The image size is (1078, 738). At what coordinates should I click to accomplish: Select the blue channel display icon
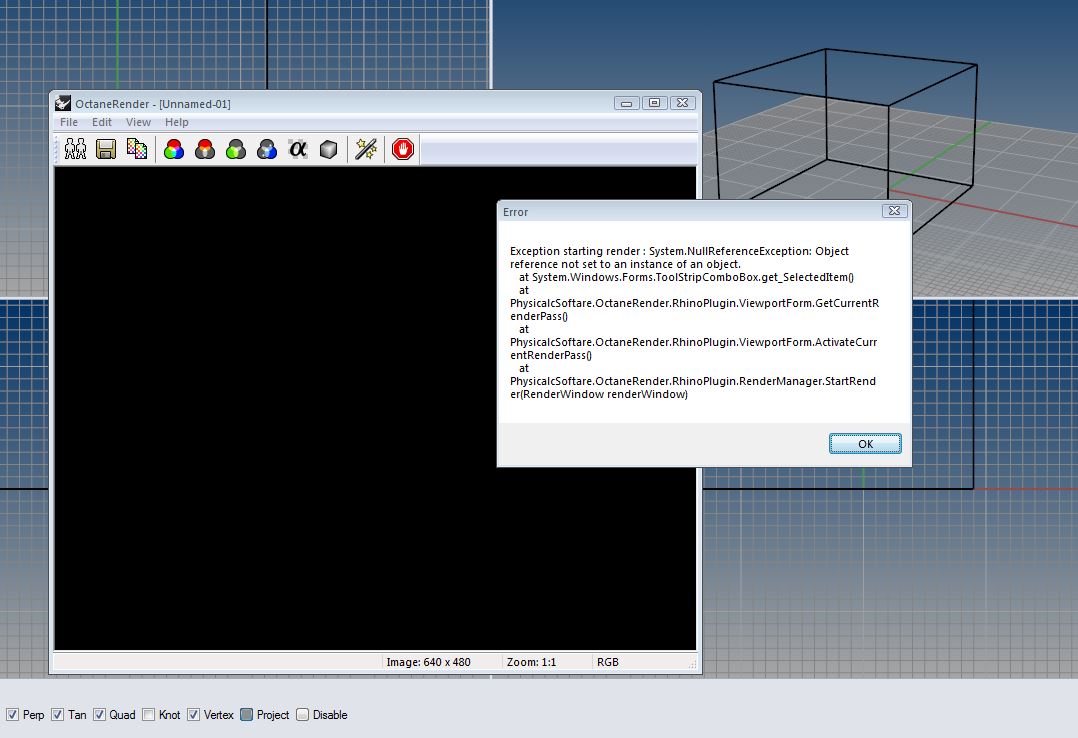(x=267, y=149)
